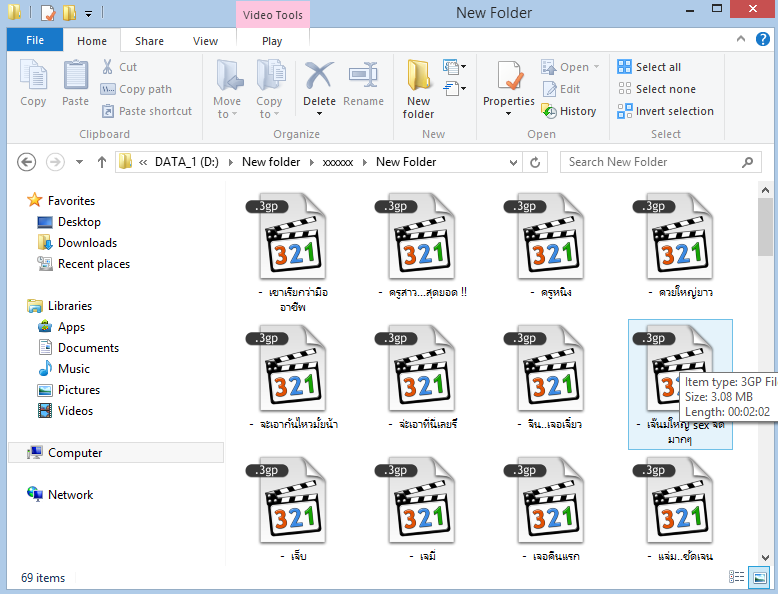Open the address bar history dropdown

click(x=514, y=162)
